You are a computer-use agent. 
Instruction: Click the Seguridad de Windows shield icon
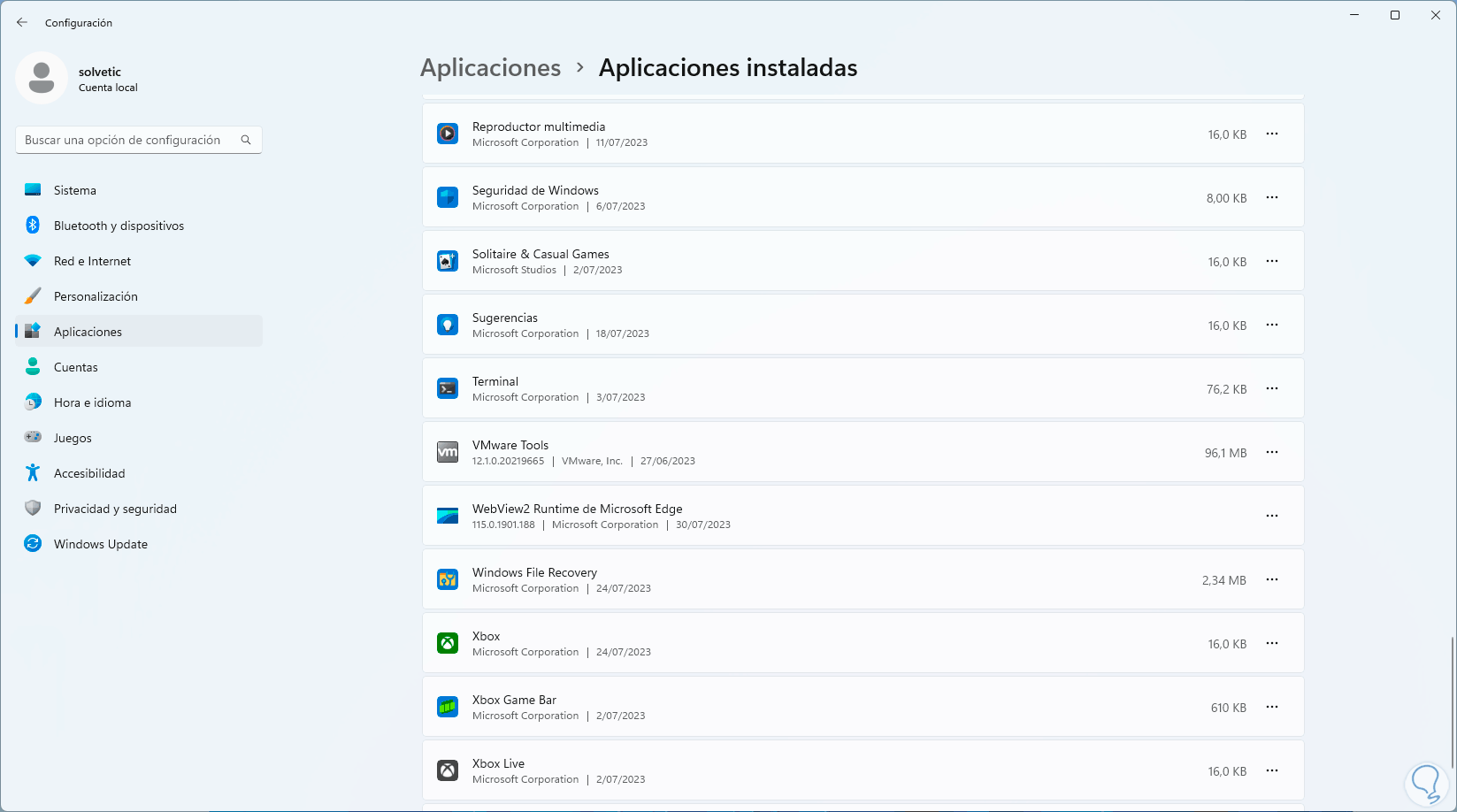click(448, 197)
